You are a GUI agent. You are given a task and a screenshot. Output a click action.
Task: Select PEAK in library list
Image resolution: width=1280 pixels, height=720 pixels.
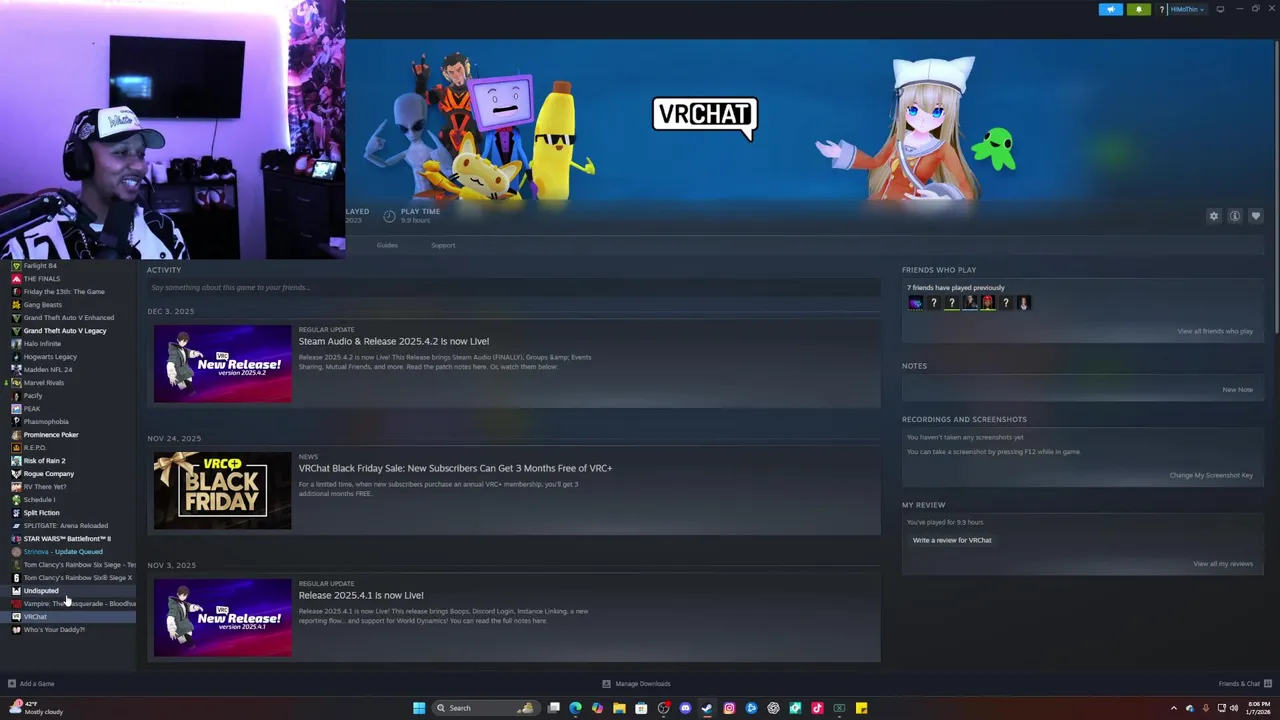[x=32, y=409]
